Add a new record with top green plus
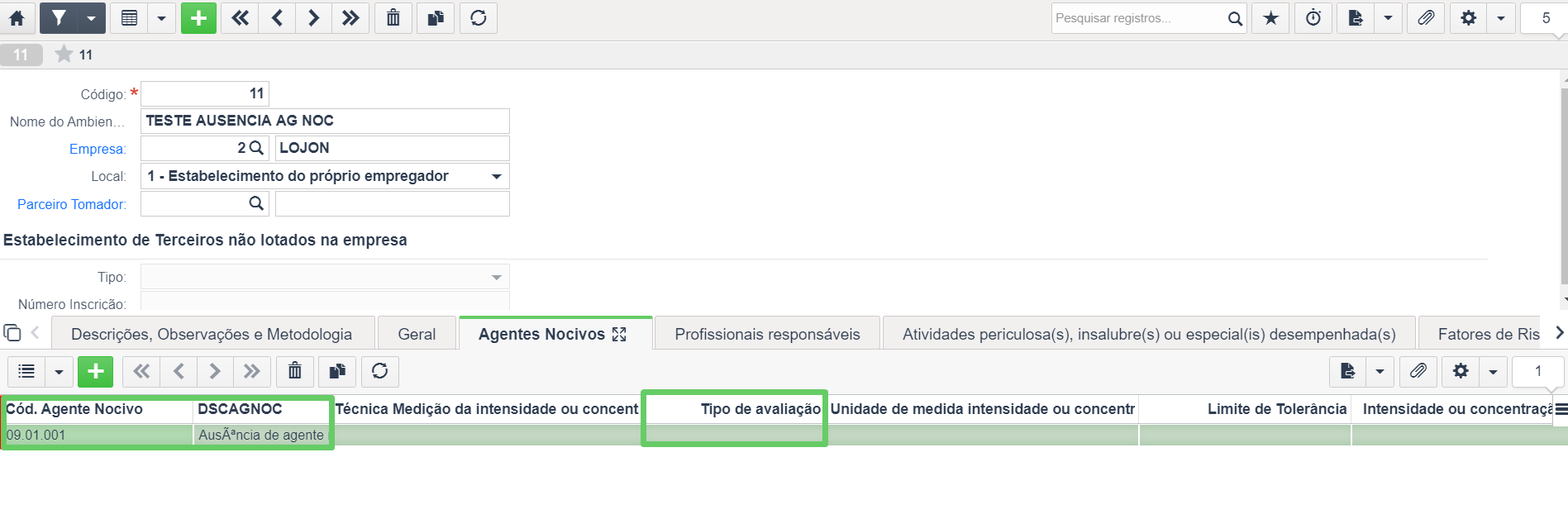Viewport: 1568px width, 519px height. coord(198,17)
